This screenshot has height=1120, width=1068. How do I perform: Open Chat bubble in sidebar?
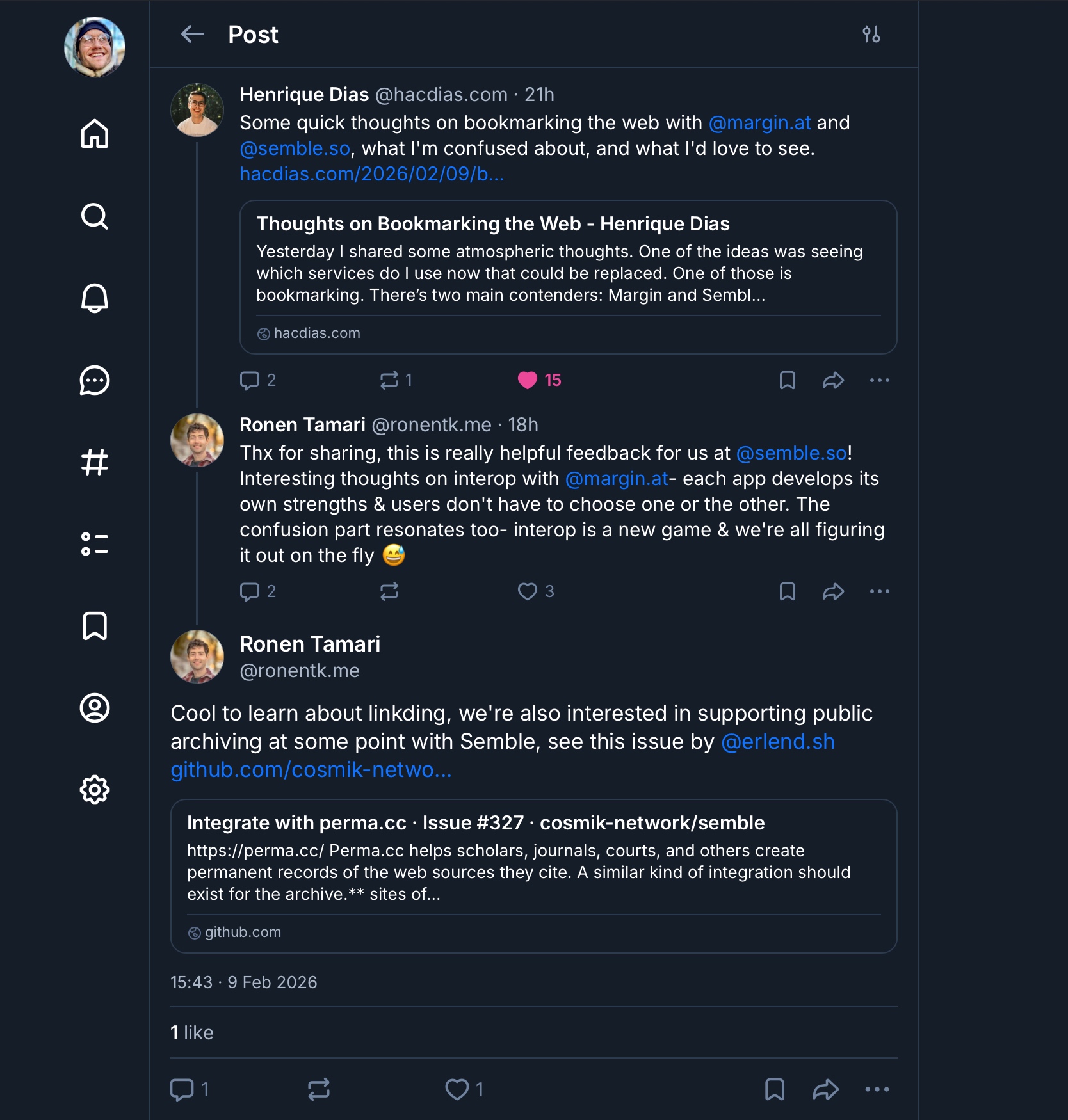[x=95, y=380]
